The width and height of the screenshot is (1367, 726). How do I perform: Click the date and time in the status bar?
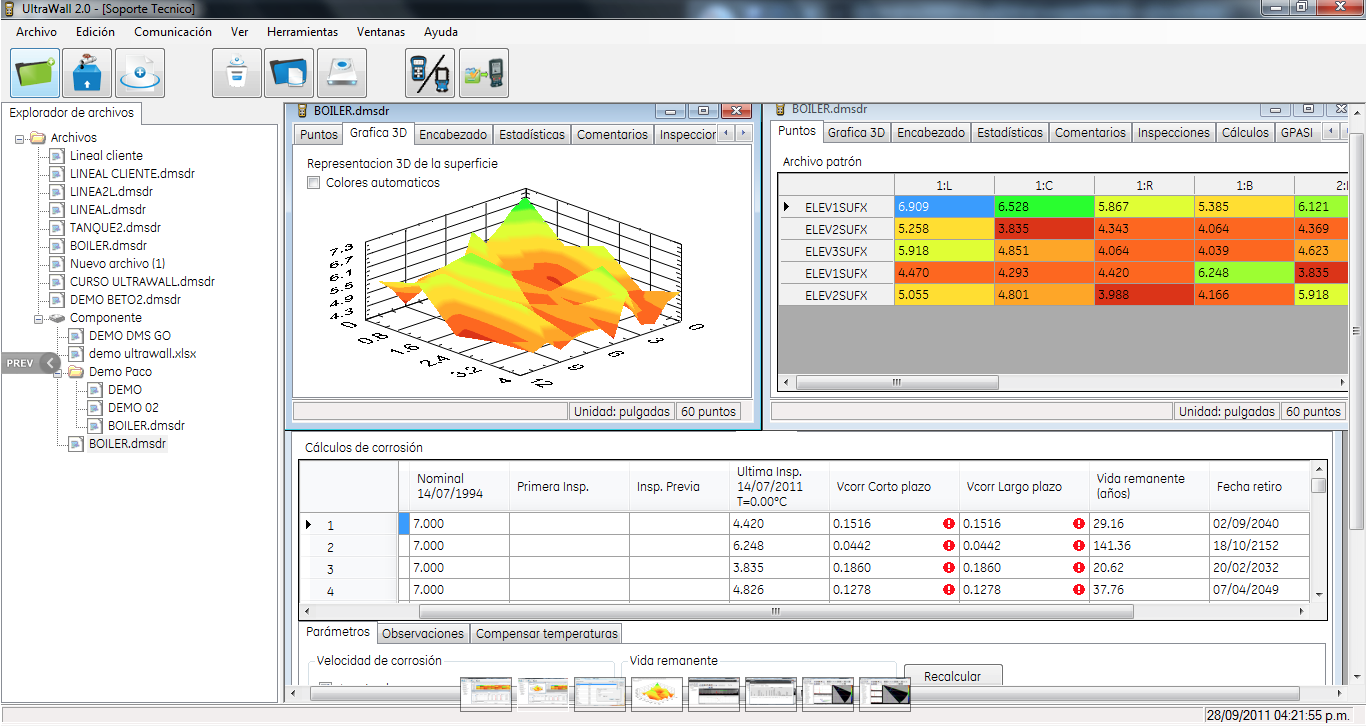pyautogui.click(x=1277, y=716)
